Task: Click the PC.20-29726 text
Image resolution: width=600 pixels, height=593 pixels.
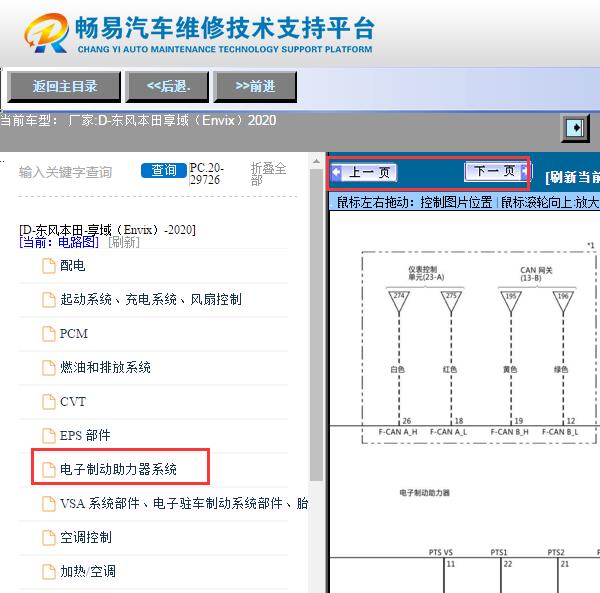Action: coord(207,174)
